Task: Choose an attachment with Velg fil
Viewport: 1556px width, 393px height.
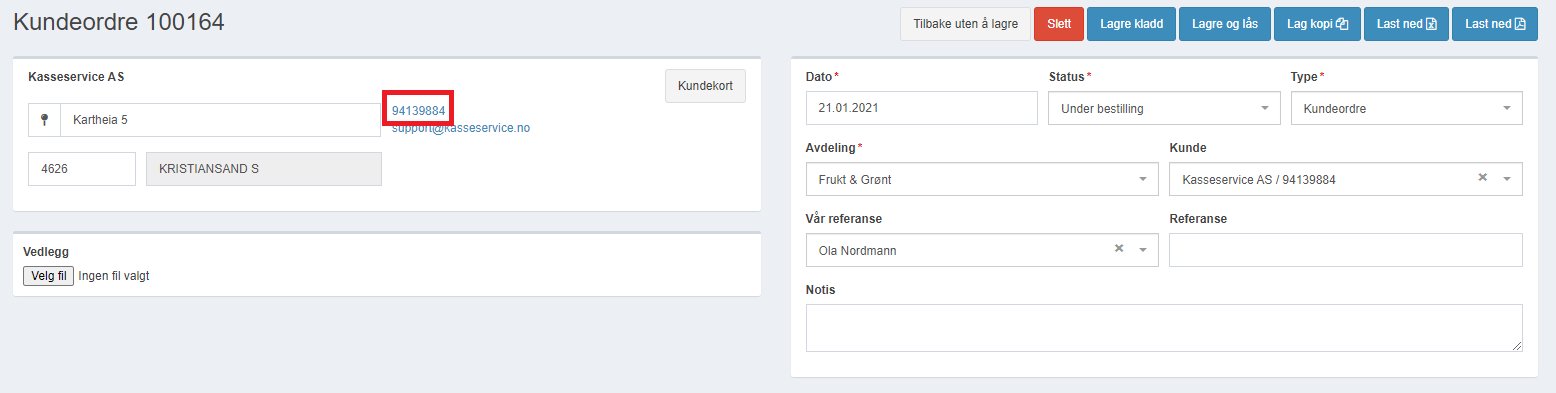Action: coord(49,276)
